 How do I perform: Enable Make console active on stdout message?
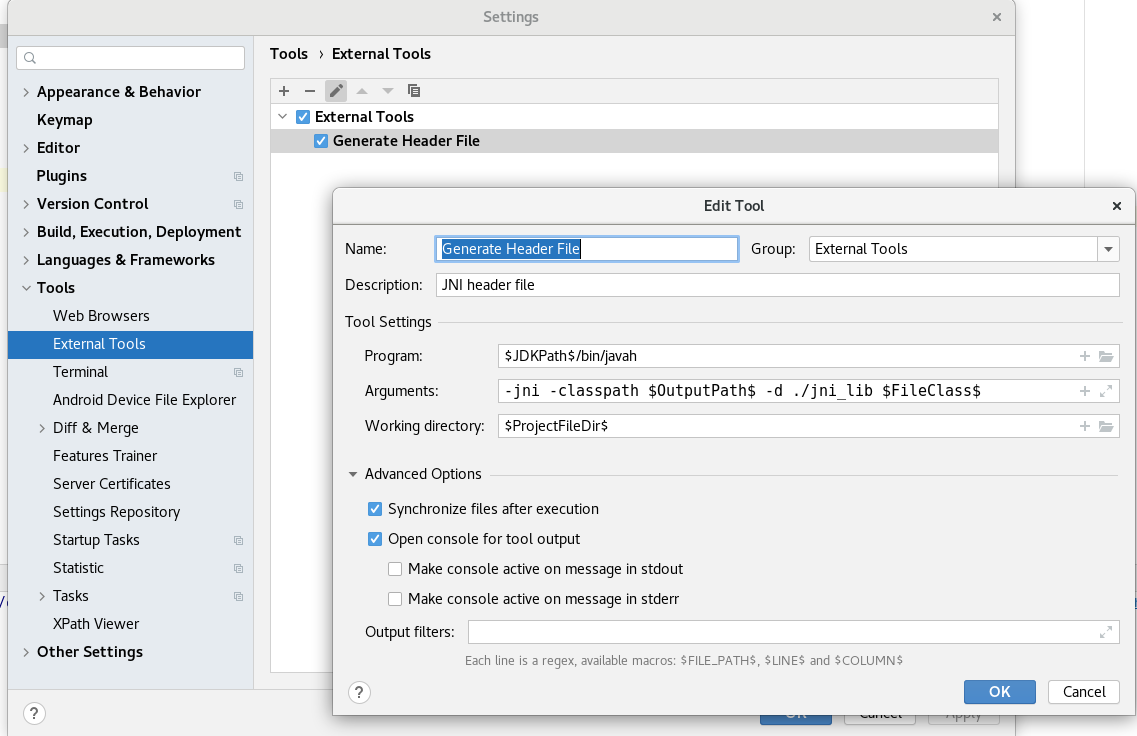(x=395, y=569)
